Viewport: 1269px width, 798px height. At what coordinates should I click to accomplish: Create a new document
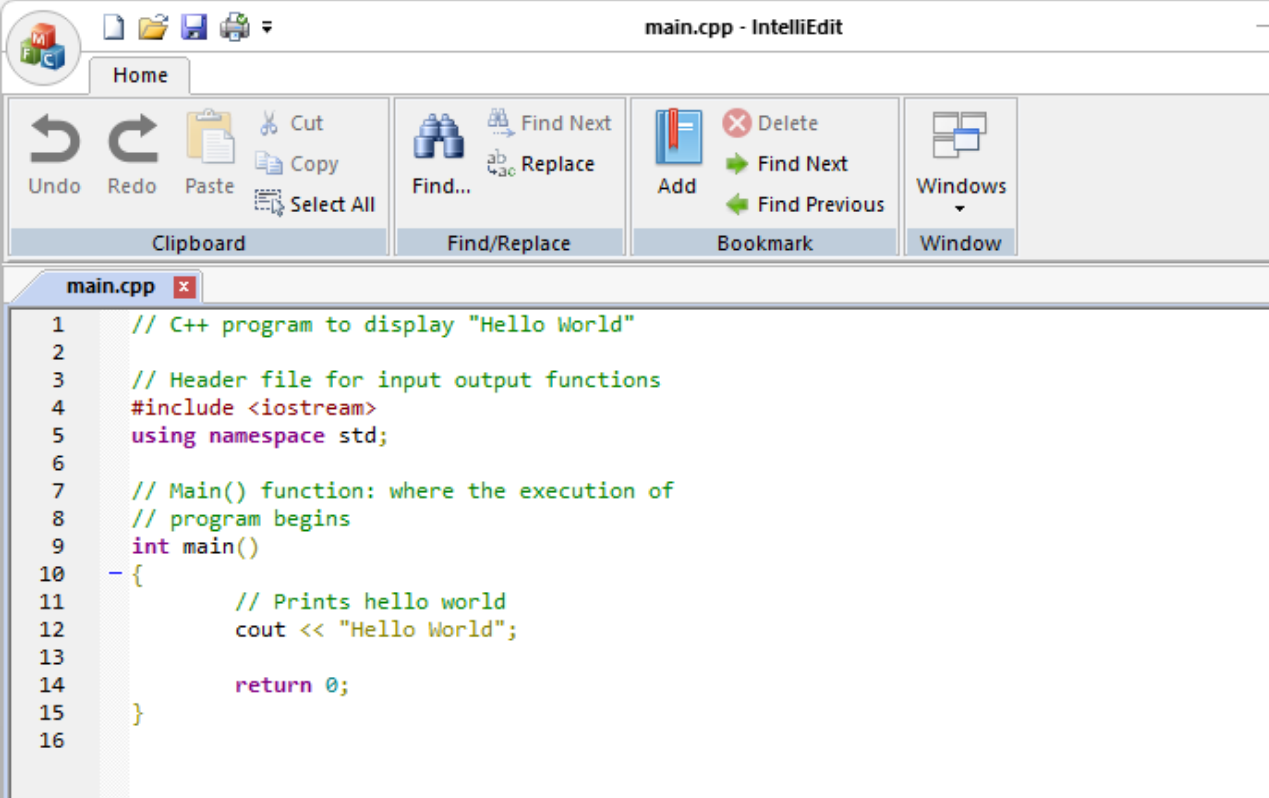pyautogui.click(x=113, y=27)
